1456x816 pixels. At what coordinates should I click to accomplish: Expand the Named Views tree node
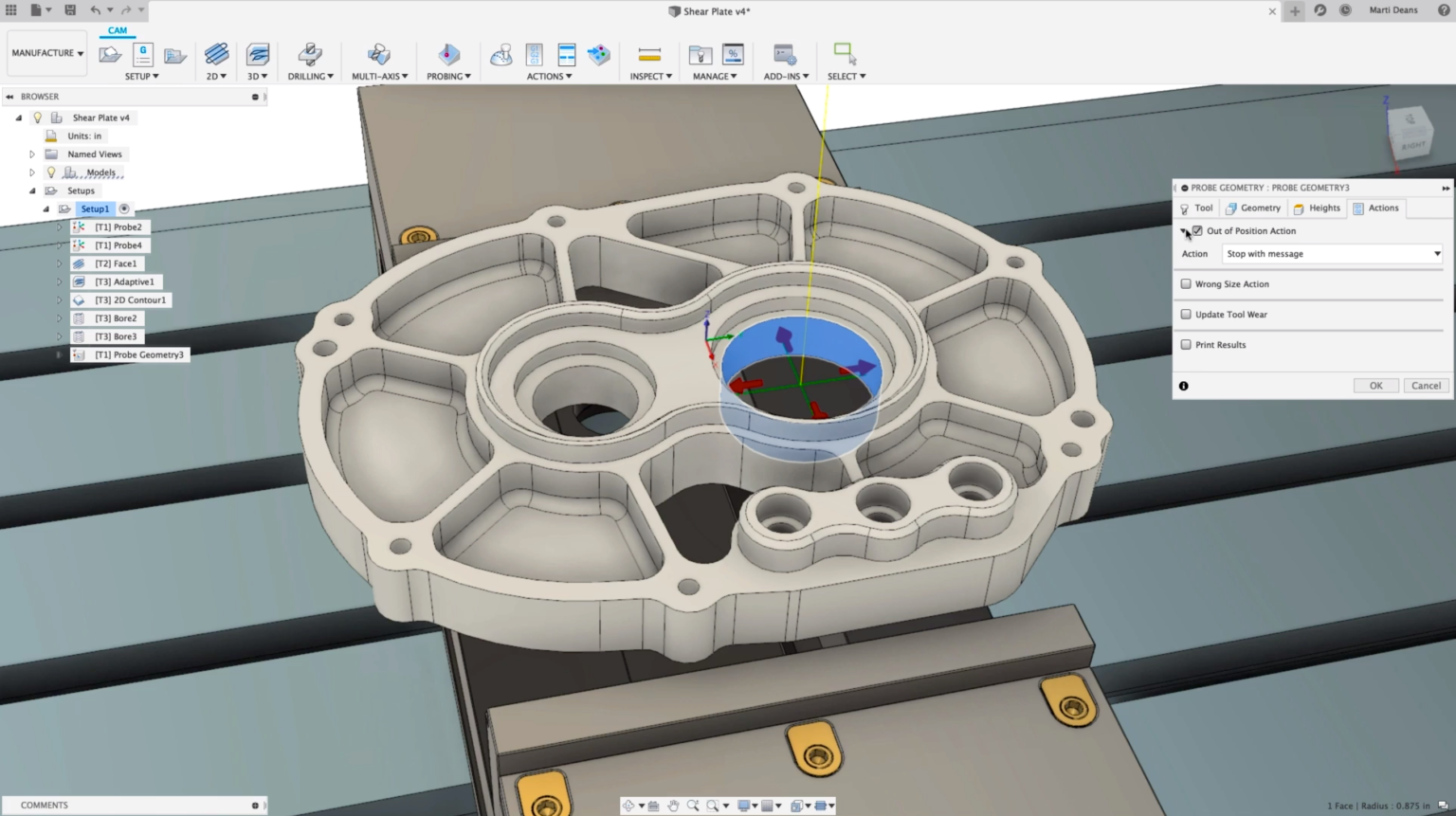coord(32,154)
